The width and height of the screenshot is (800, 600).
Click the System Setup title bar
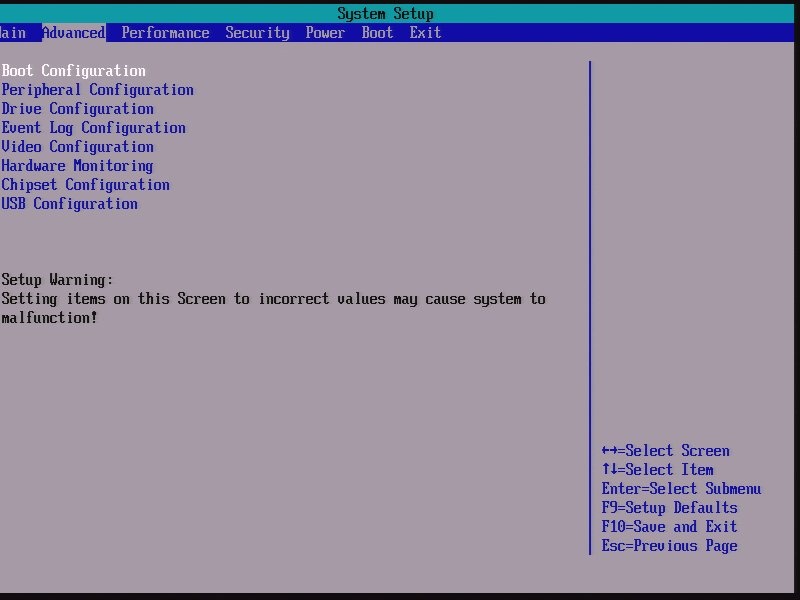(x=385, y=13)
